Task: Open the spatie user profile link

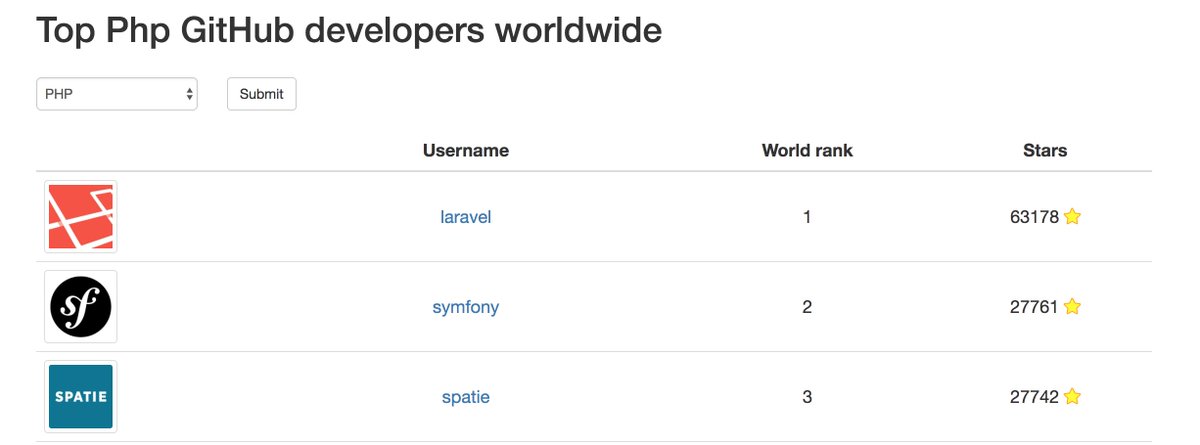Action: pyautogui.click(x=465, y=397)
